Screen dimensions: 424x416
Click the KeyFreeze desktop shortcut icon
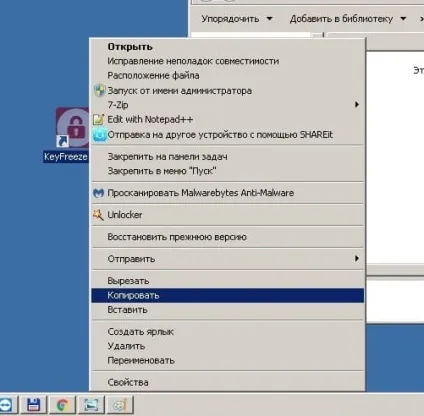click(x=73, y=127)
